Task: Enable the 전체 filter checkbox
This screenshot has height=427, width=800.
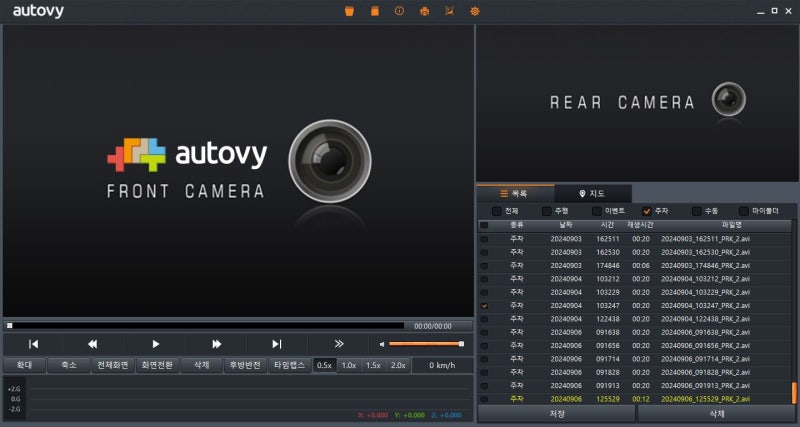Action: (x=496, y=211)
